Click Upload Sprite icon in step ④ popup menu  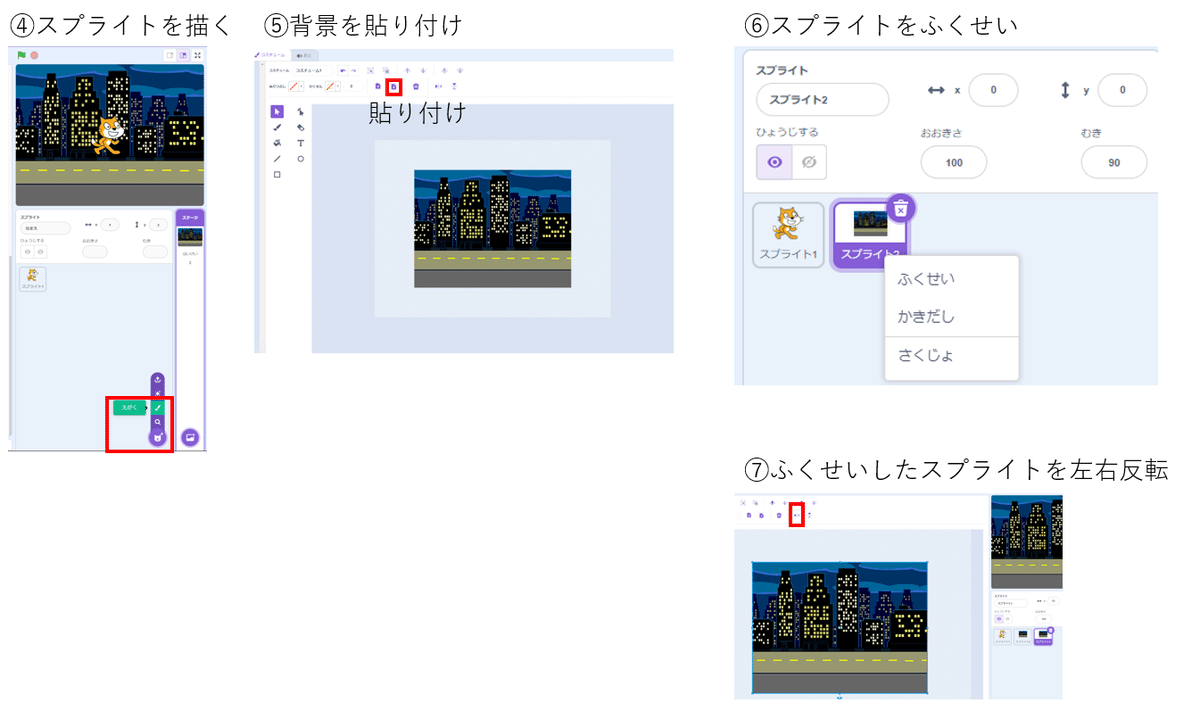(x=158, y=379)
